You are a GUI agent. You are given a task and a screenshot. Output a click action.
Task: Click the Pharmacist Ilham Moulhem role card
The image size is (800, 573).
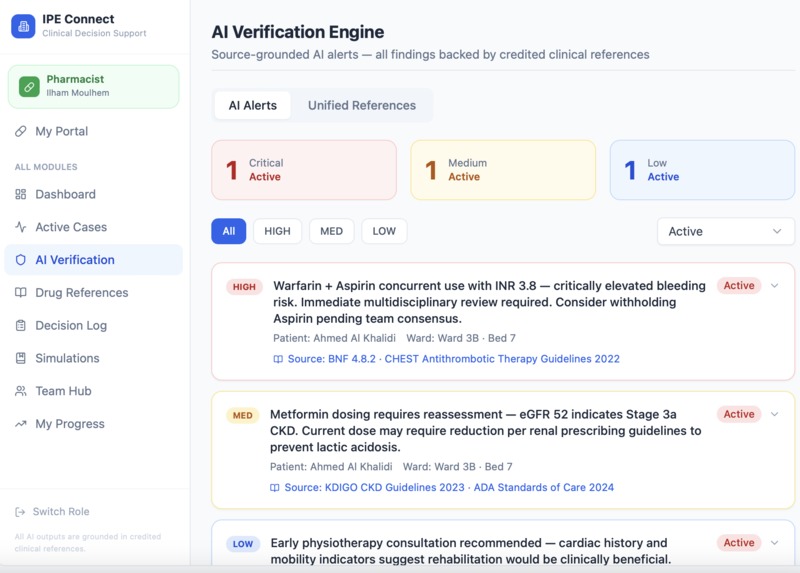pyautogui.click(x=94, y=86)
